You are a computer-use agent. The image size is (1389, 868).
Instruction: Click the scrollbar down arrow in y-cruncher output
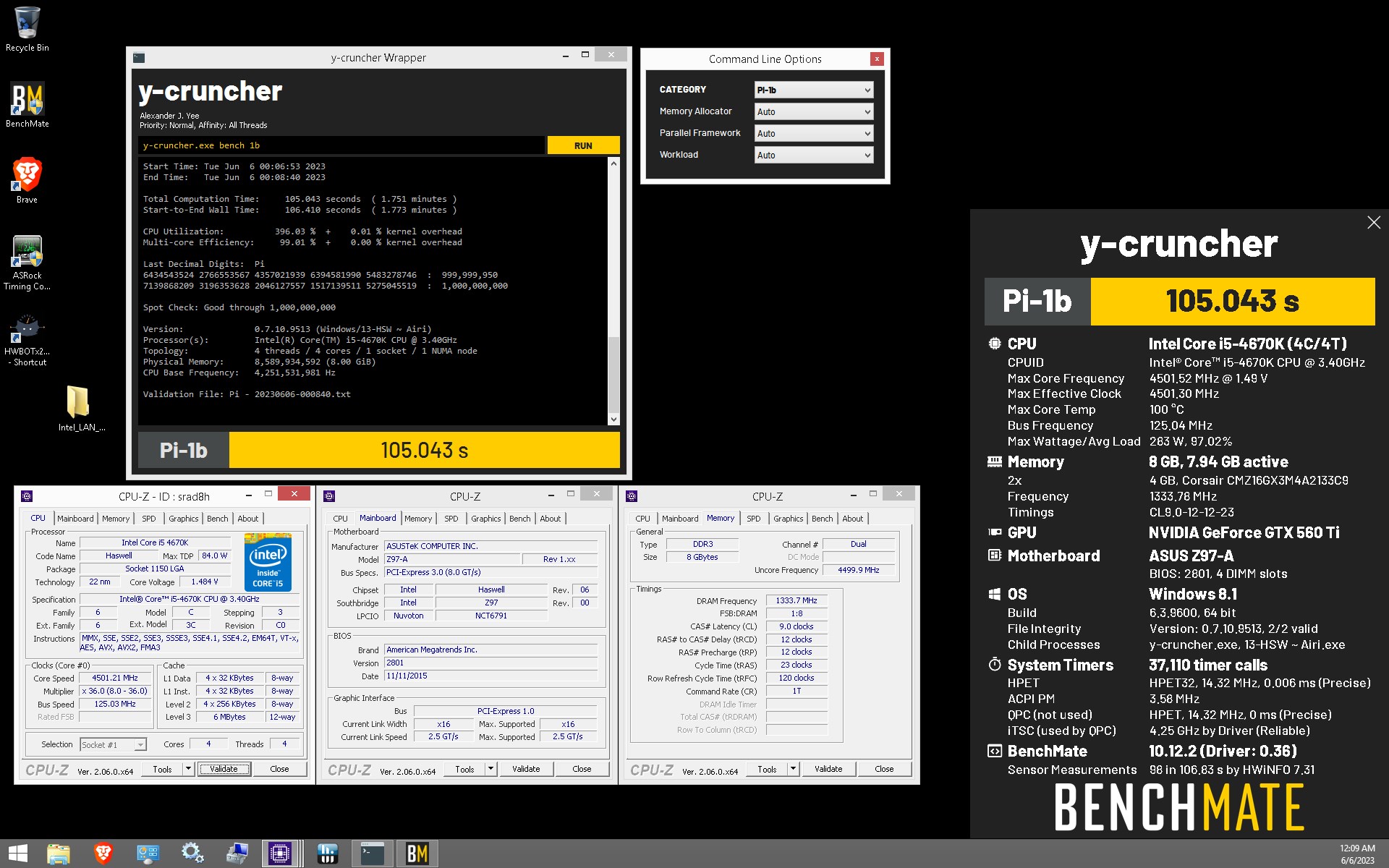coord(613,419)
